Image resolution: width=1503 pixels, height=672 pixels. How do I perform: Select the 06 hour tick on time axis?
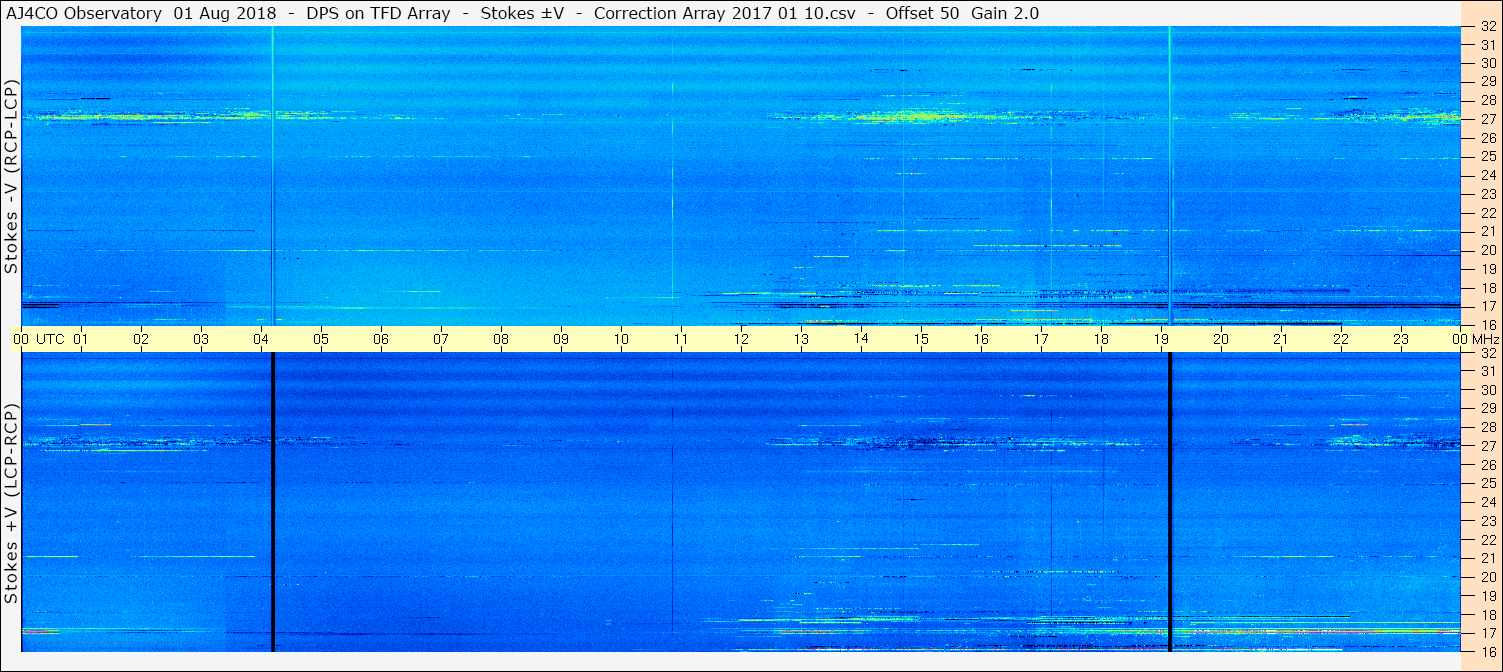click(x=381, y=340)
